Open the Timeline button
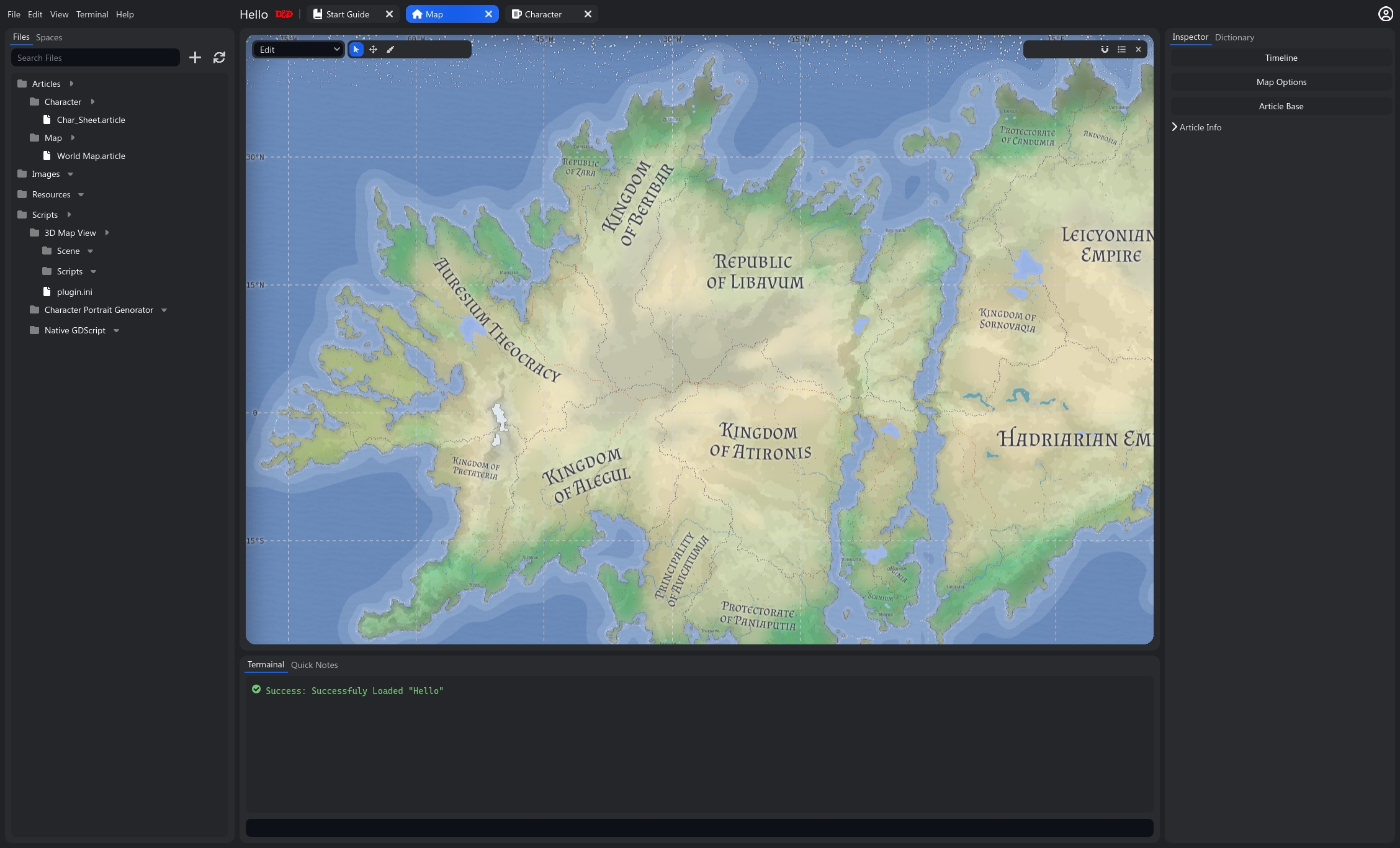This screenshot has width=1400, height=848. 1281,58
